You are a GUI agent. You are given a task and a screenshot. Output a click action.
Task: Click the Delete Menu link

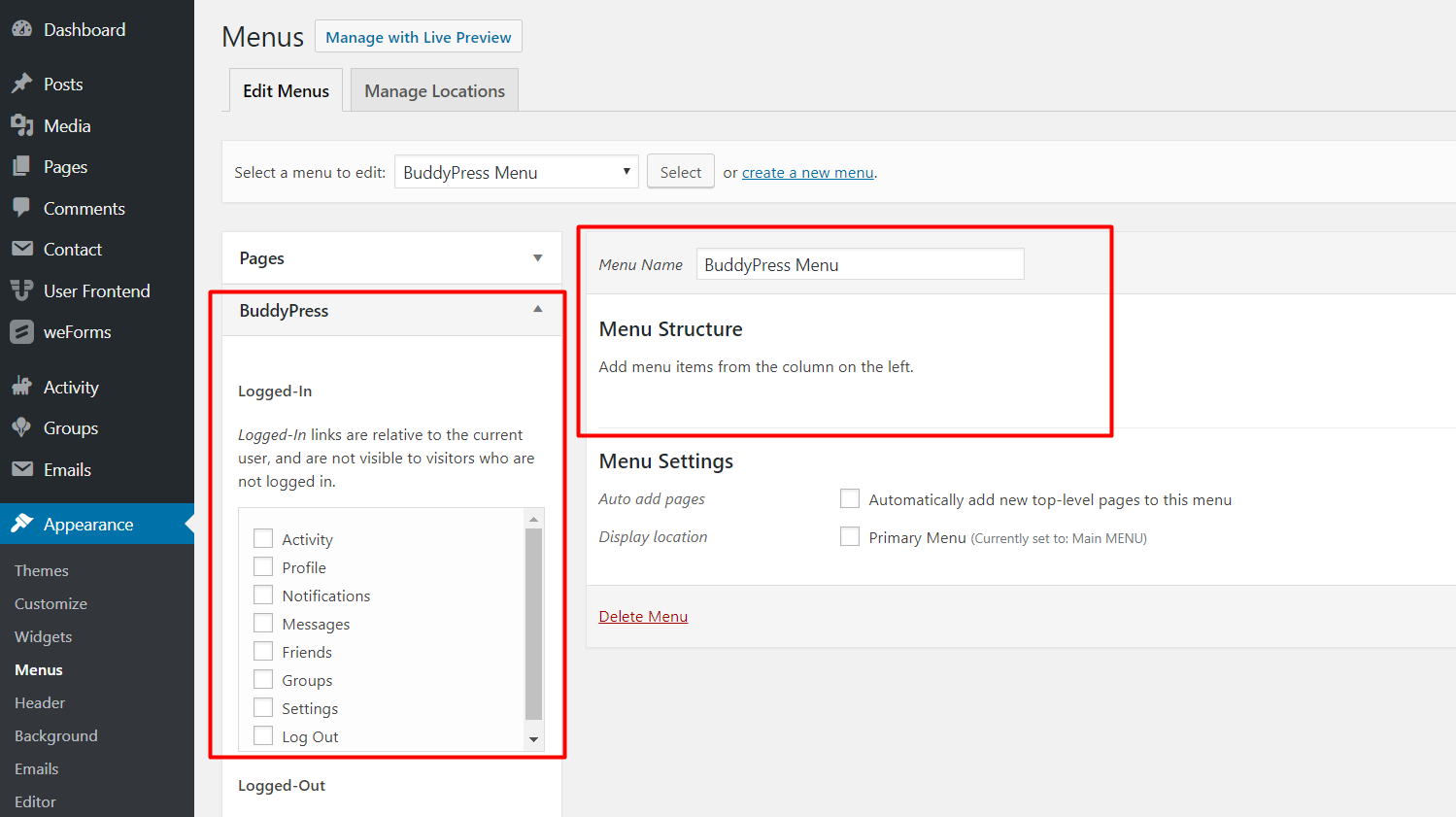tap(643, 617)
